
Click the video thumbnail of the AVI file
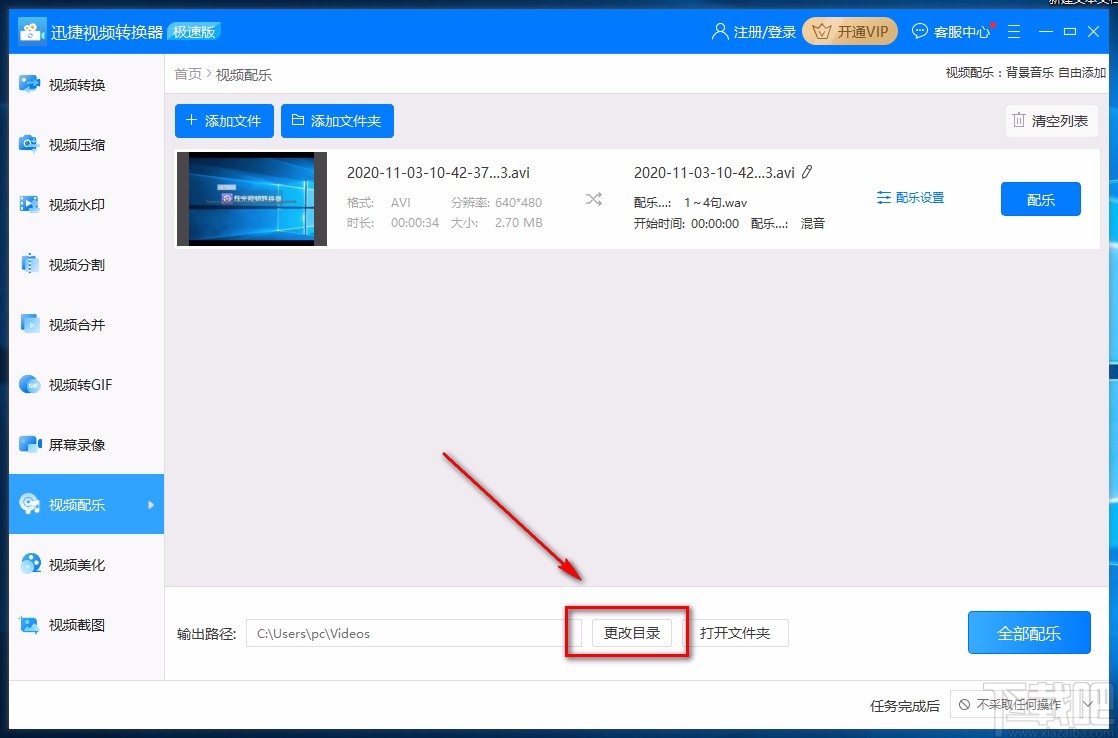click(251, 198)
